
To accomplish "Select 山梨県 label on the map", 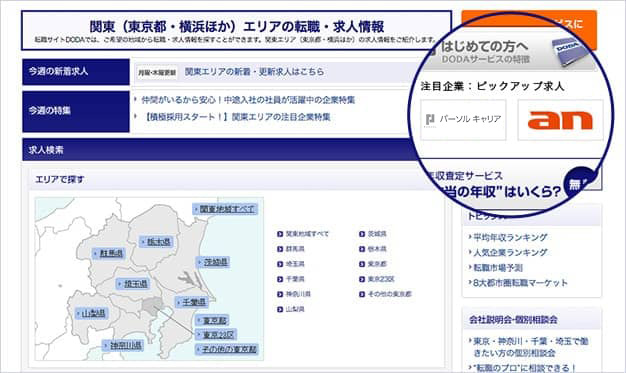I will [x=91, y=313].
